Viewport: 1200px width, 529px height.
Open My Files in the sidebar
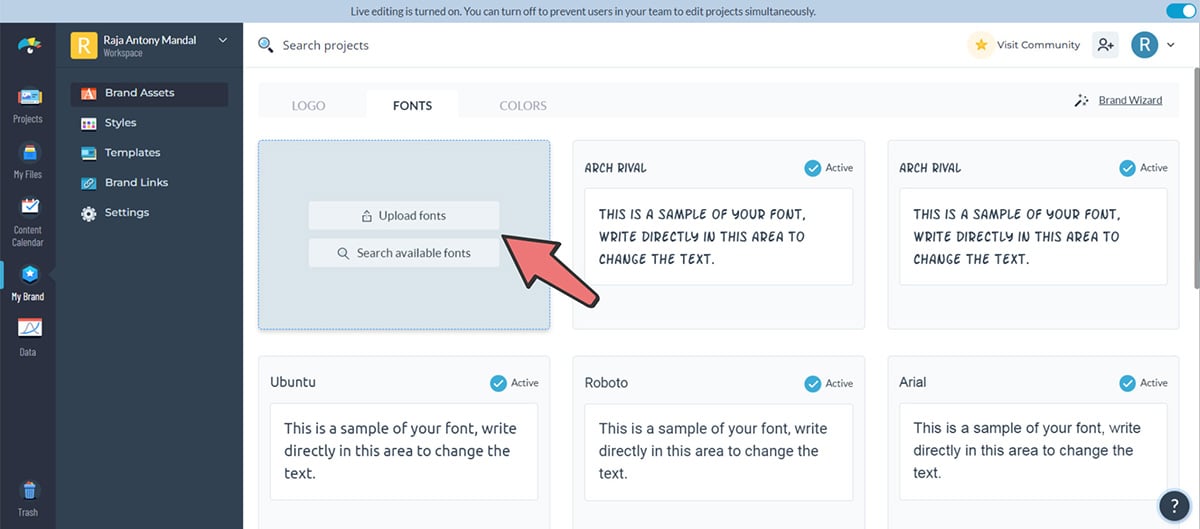27,160
